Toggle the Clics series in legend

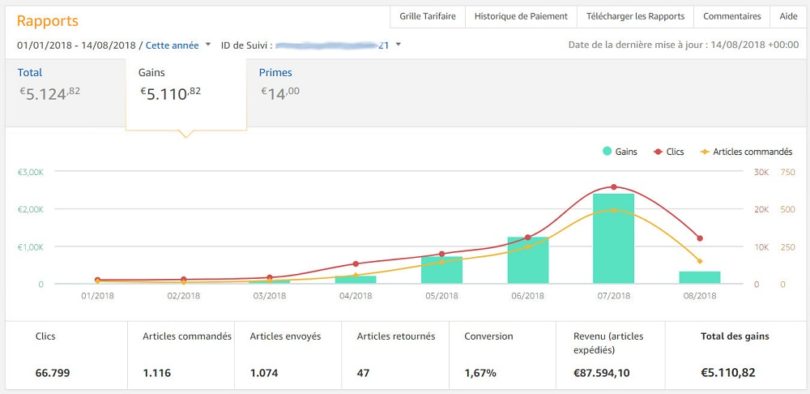coord(669,152)
